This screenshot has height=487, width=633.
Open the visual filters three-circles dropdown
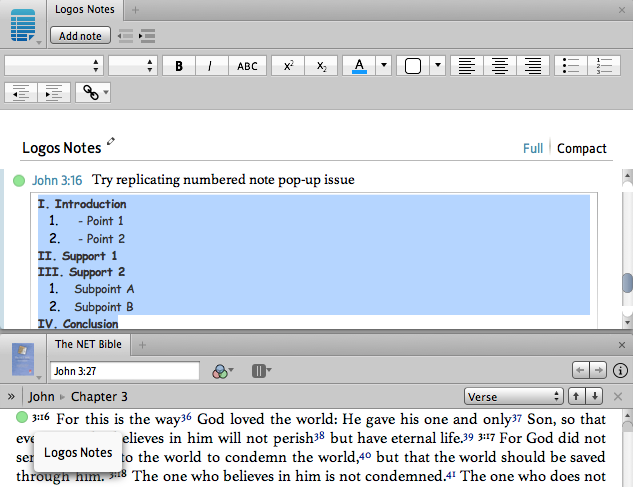click(x=222, y=371)
